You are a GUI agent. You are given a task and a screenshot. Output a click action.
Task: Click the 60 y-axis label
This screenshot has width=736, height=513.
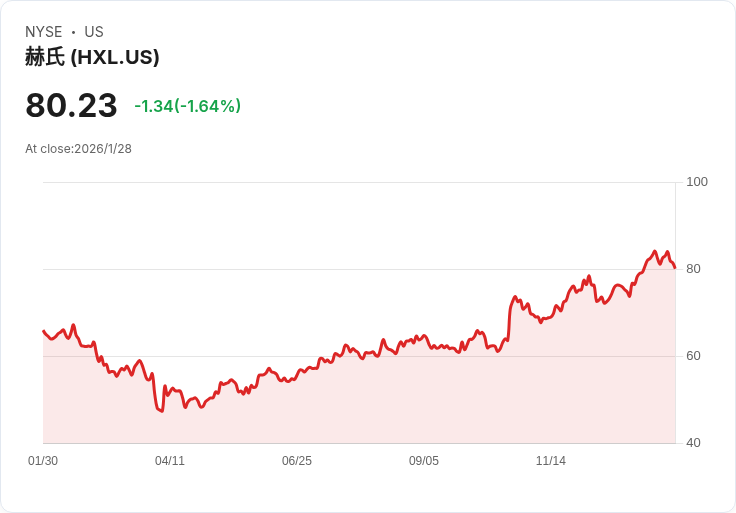pos(693,356)
